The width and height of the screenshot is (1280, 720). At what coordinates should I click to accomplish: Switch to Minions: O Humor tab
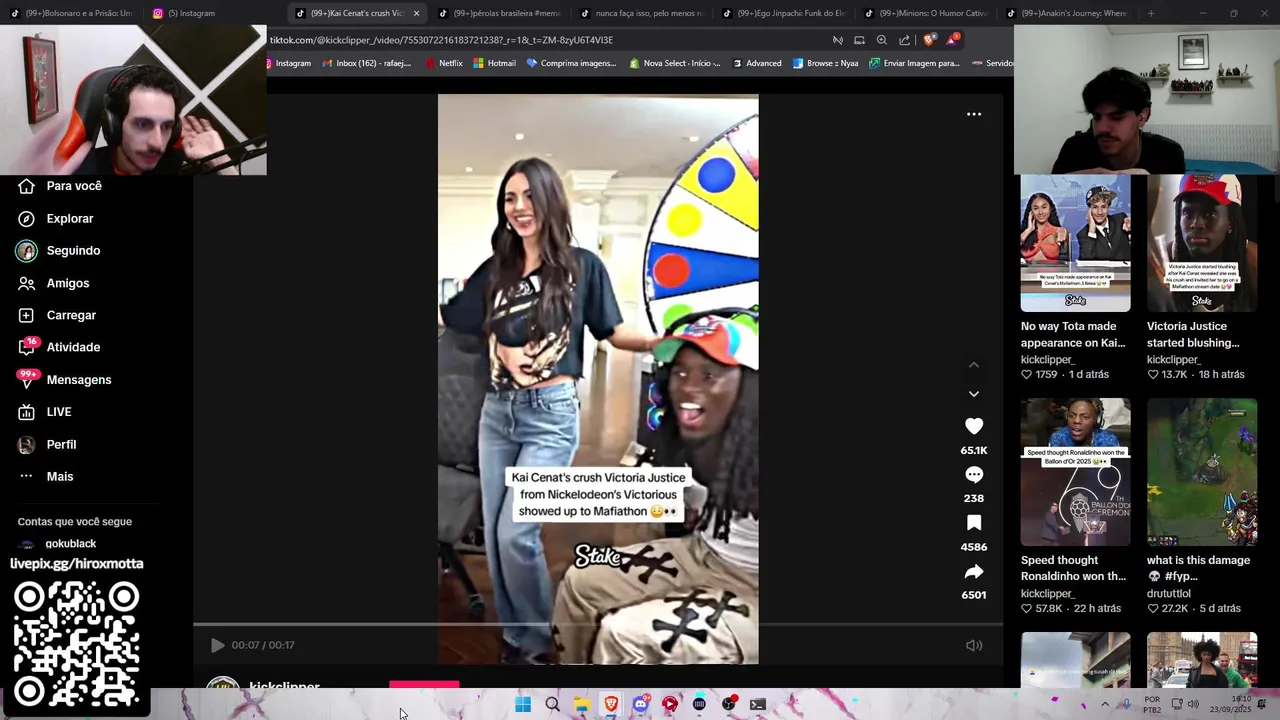925,13
